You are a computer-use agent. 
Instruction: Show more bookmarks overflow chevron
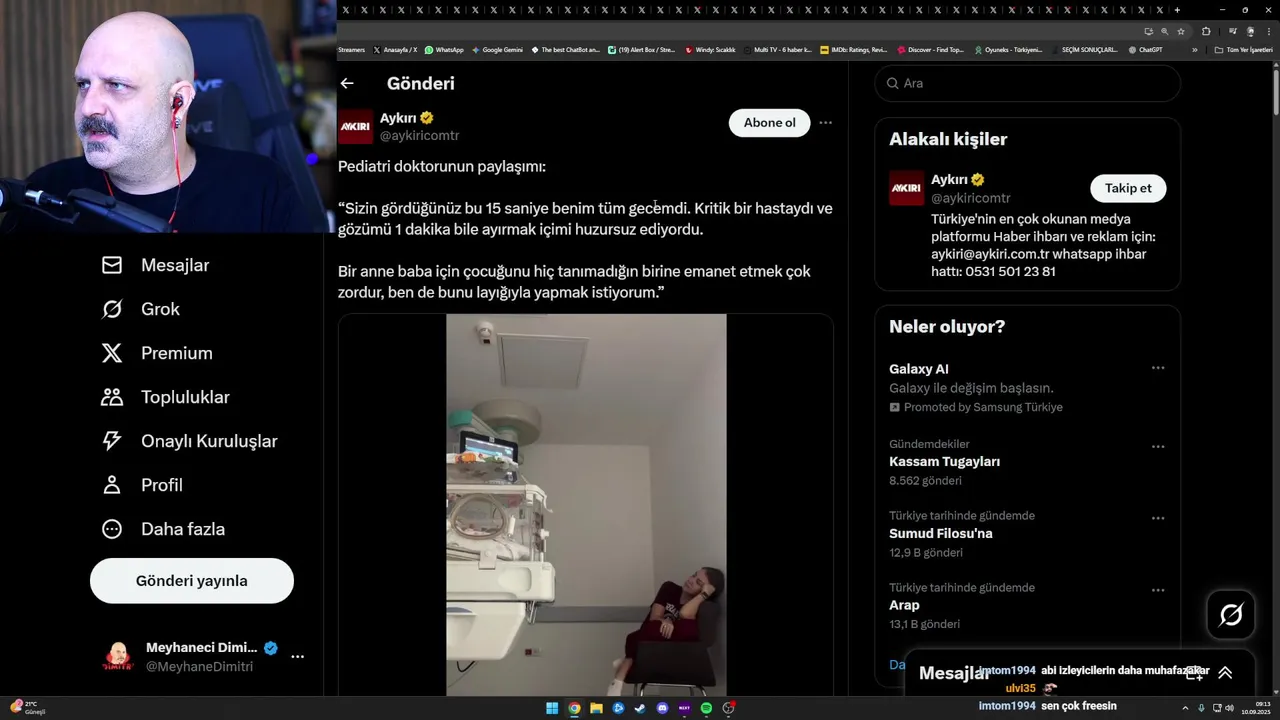coord(1194,50)
